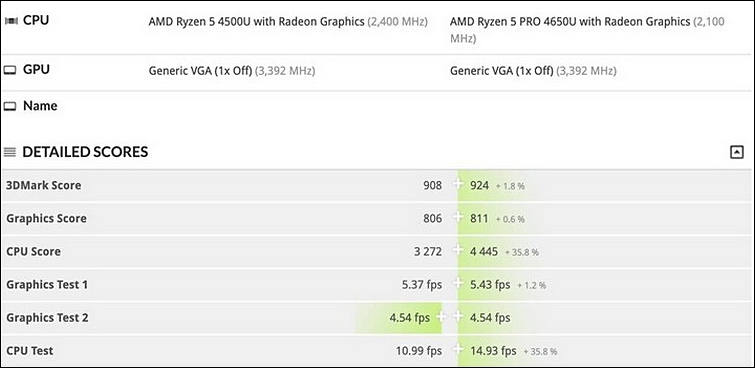Click plus icon in CPU Score row
This screenshot has height=368, width=755.
point(458,251)
